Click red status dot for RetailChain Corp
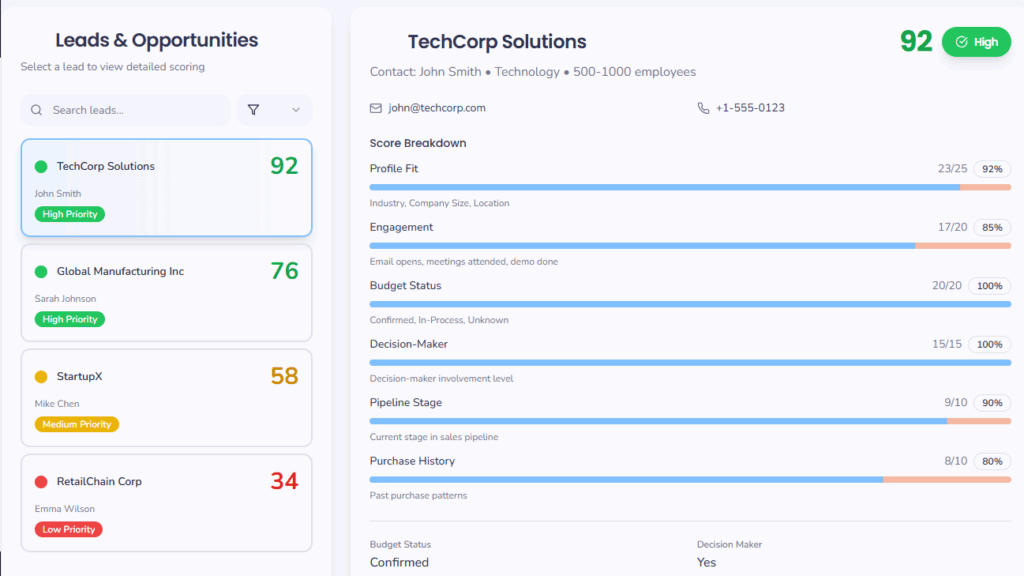Screen dimensions: 1024x576 click(x=41, y=482)
